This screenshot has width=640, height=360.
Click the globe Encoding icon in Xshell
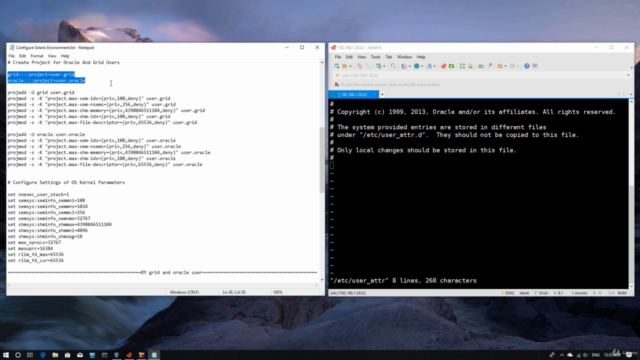[416, 66]
